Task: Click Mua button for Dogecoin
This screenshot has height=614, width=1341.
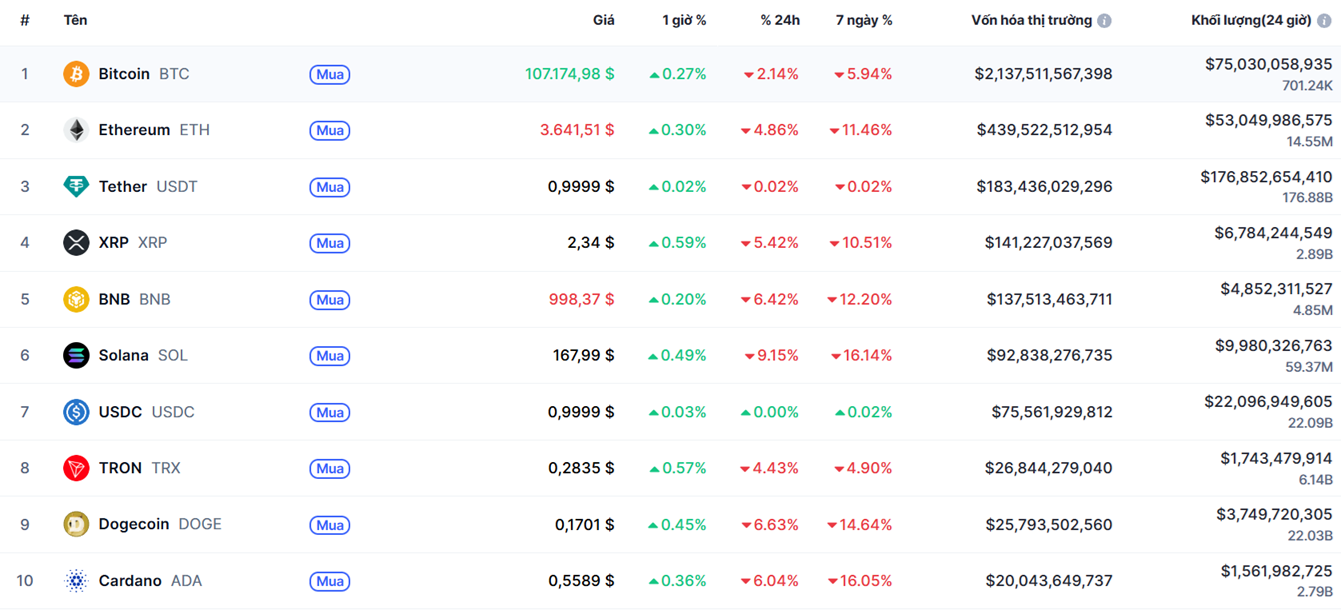Action: (x=329, y=525)
